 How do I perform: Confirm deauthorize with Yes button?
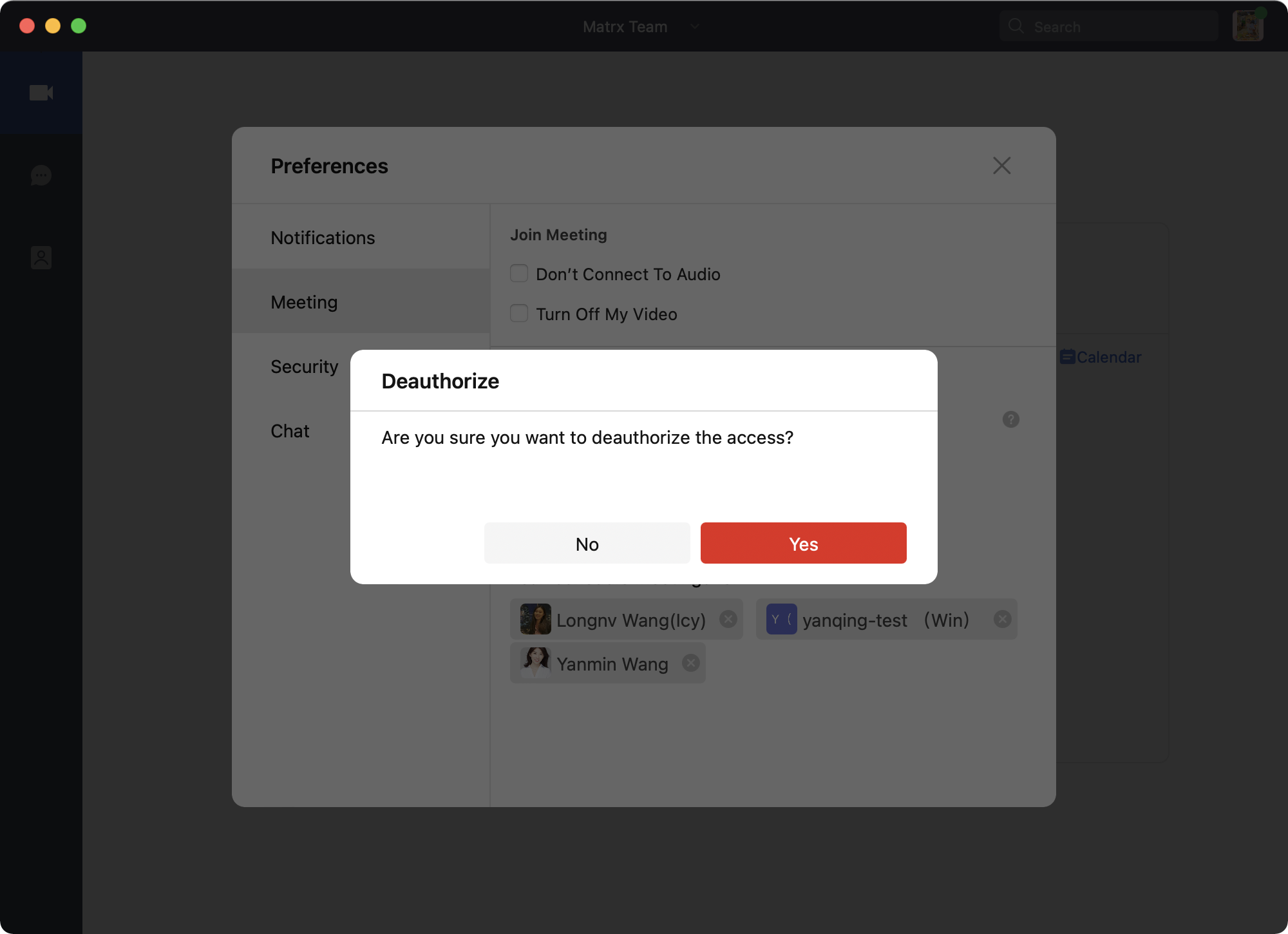tap(803, 544)
